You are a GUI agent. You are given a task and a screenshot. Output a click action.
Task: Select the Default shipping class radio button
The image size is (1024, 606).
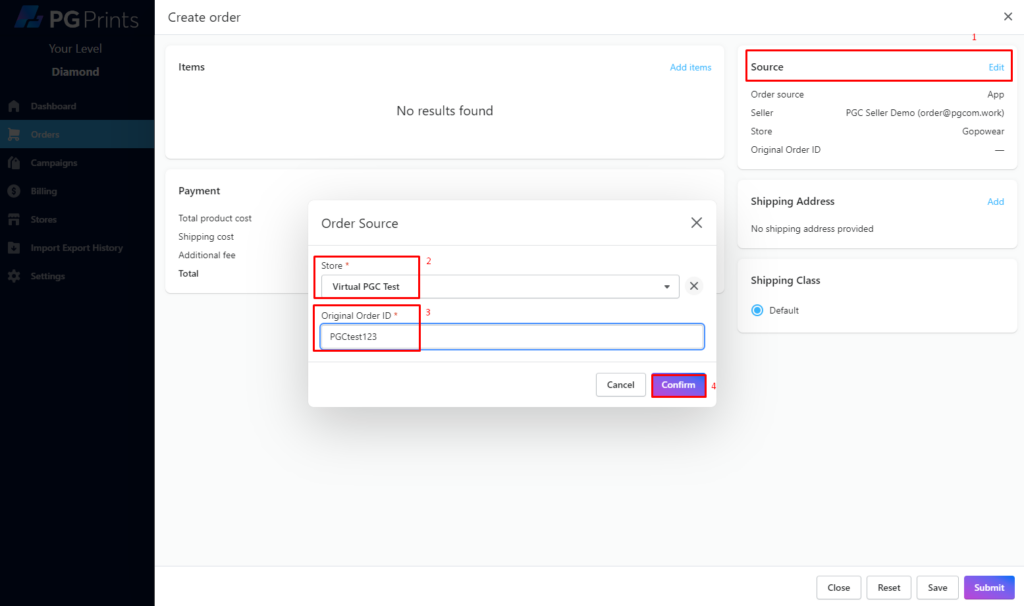(757, 310)
